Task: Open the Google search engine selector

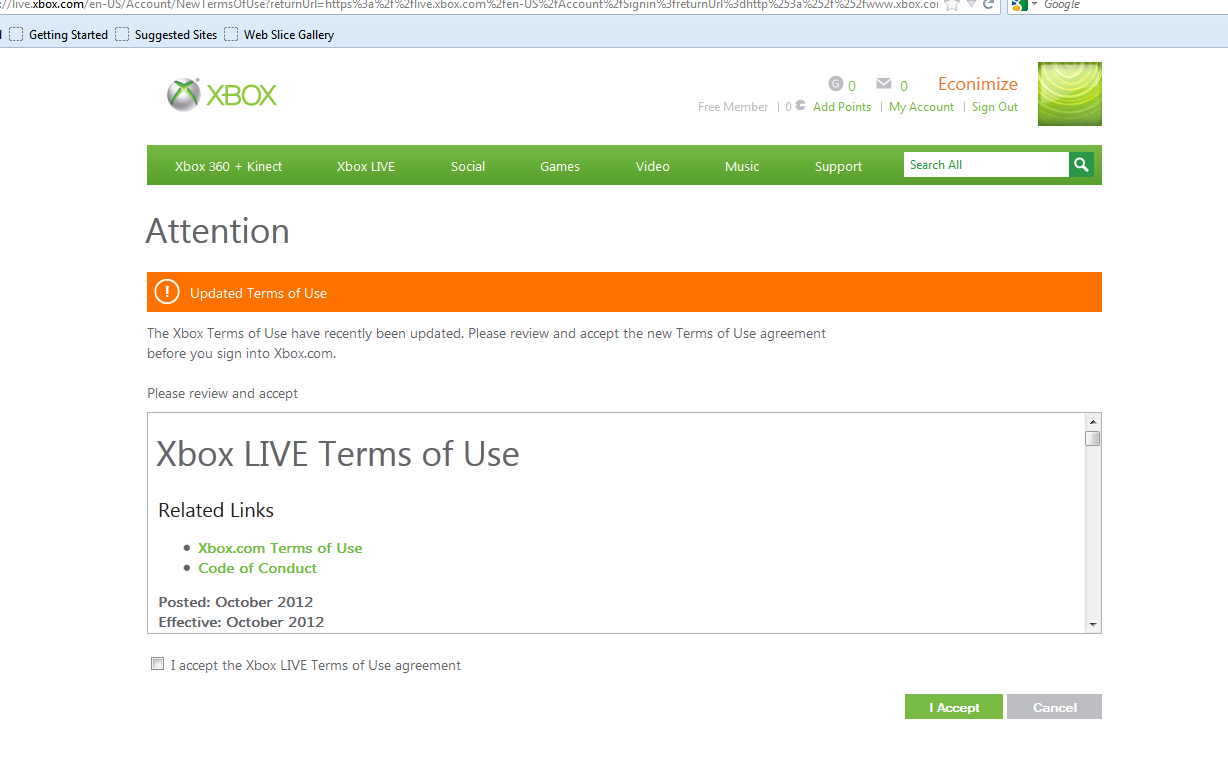Action: pos(1022,5)
